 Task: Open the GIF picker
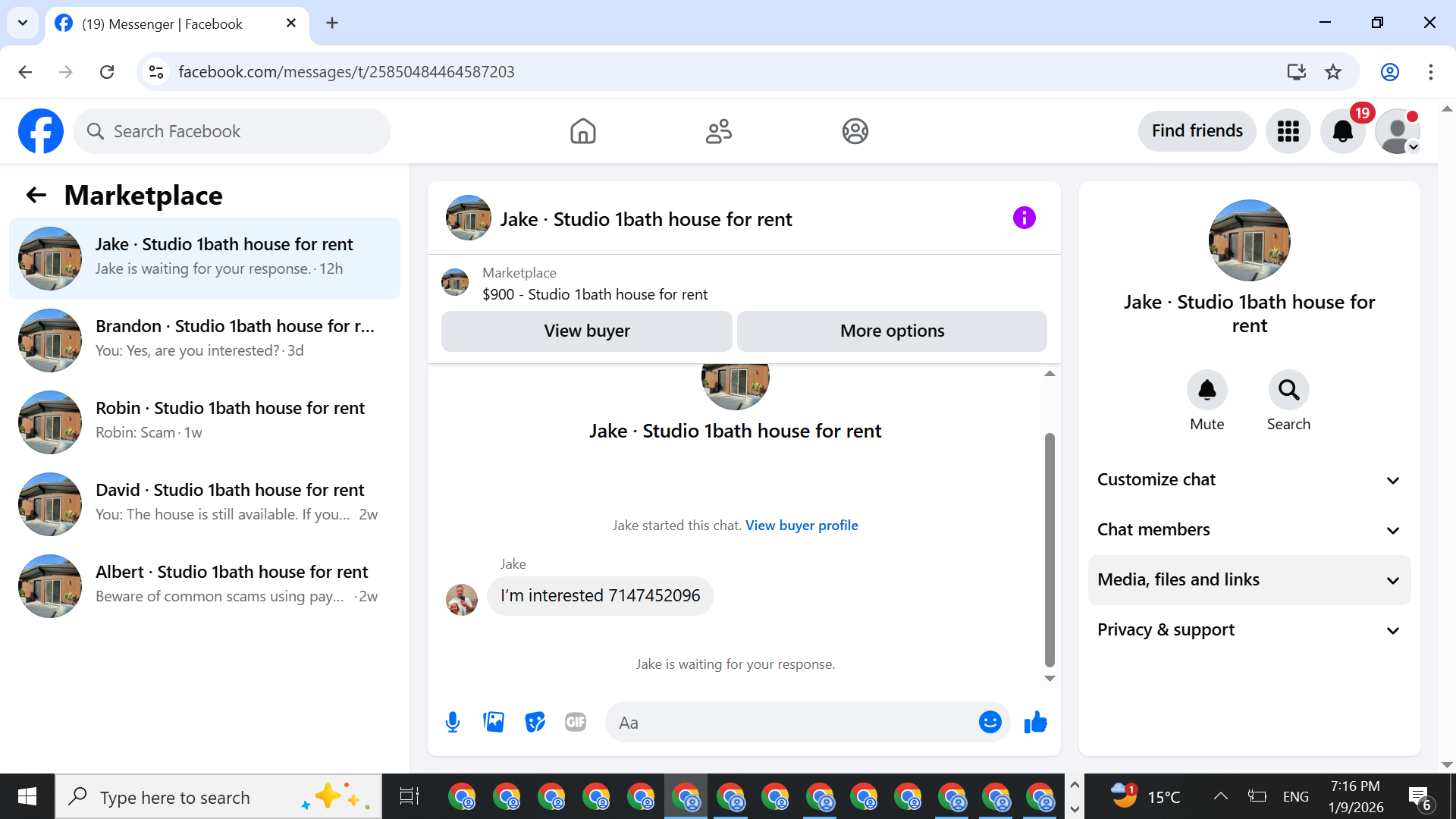click(576, 722)
